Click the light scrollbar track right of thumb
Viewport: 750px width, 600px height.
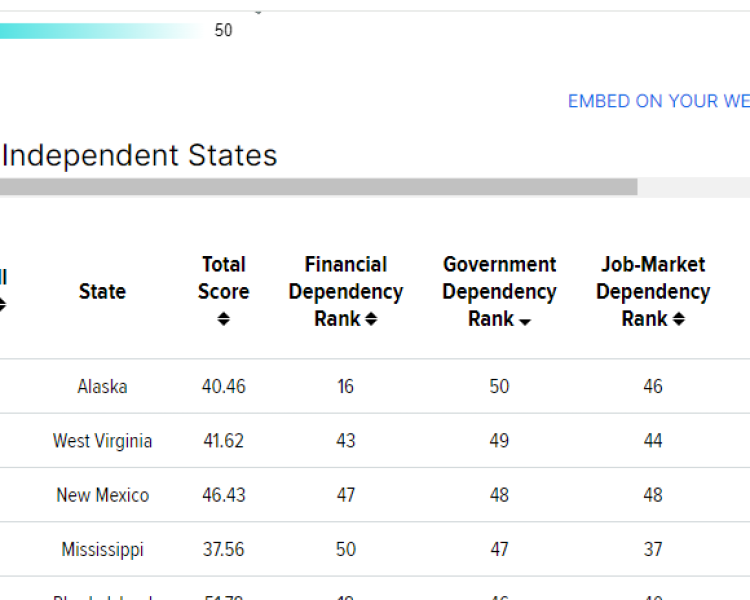click(x=693, y=187)
